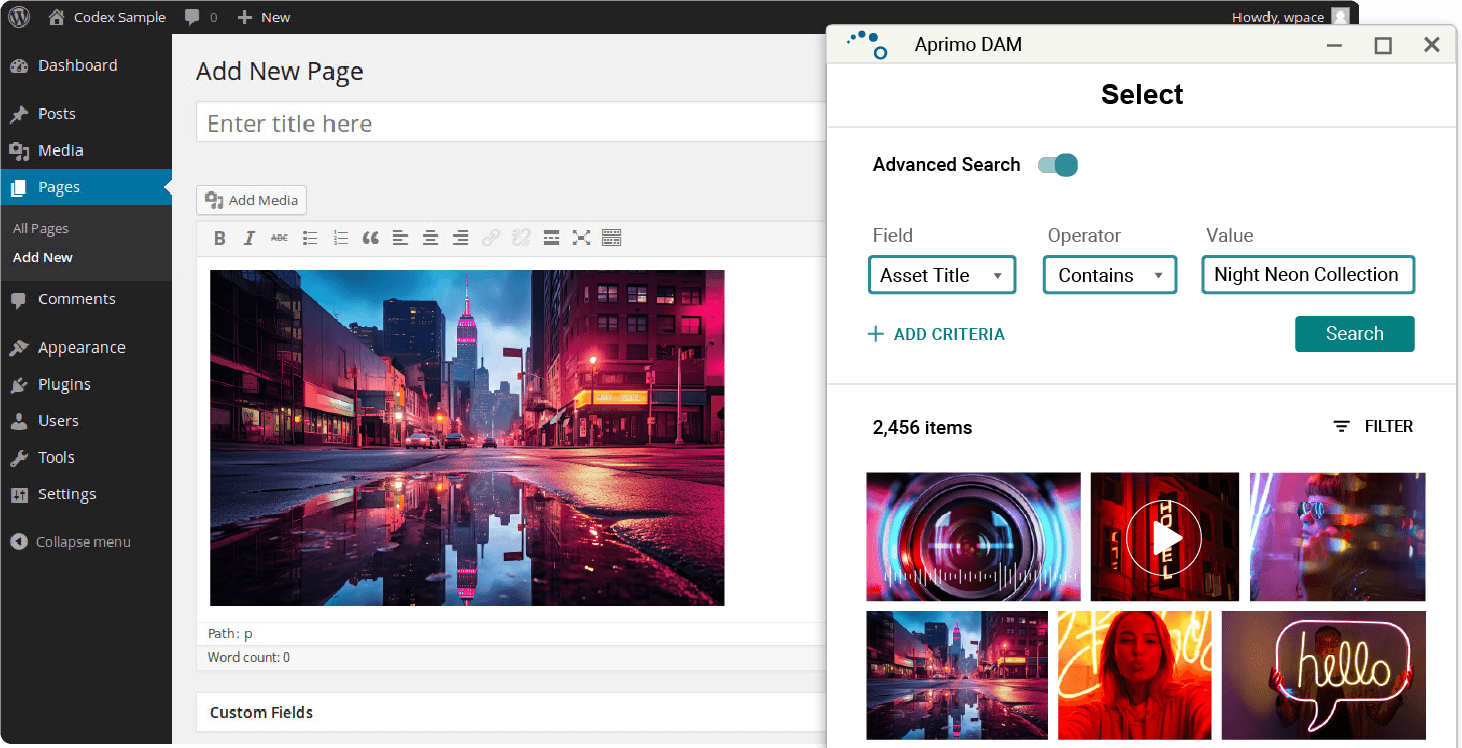Click the user avatar in admin bar

pos(1340,17)
